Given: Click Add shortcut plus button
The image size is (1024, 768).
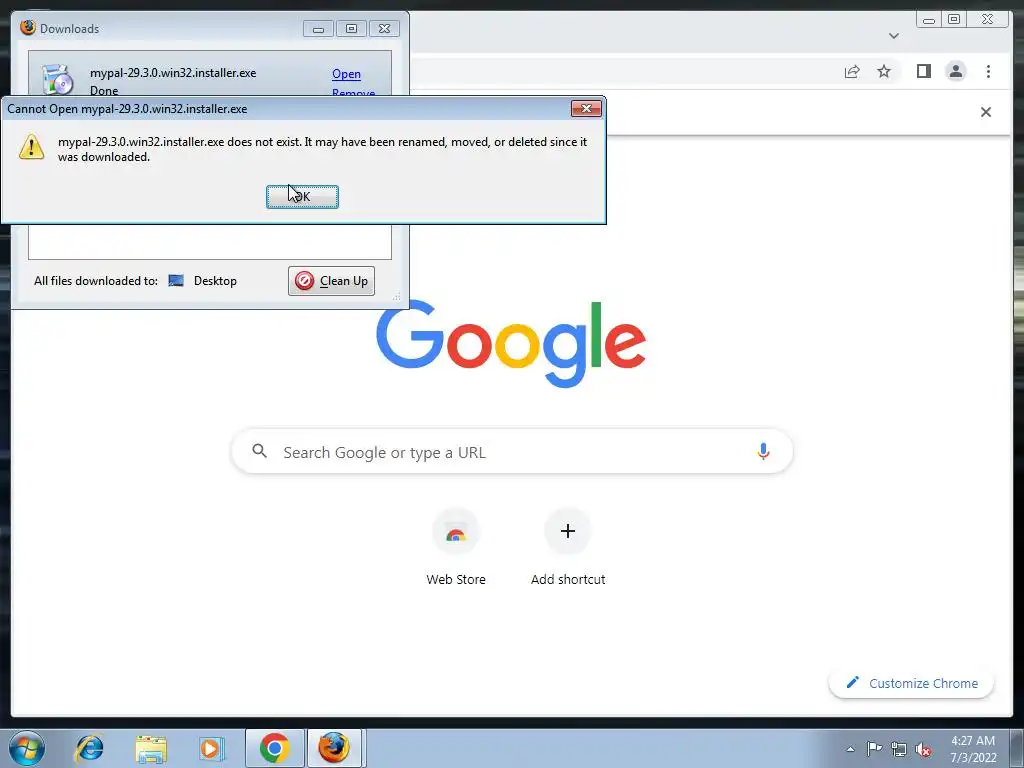Looking at the screenshot, I should (568, 531).
